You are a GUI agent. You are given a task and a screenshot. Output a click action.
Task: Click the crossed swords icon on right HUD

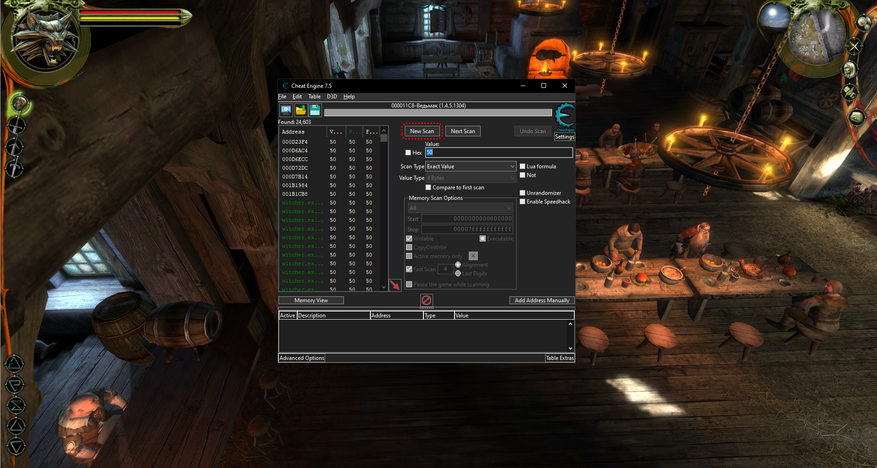pyautogui.click(x=855, y=46)
